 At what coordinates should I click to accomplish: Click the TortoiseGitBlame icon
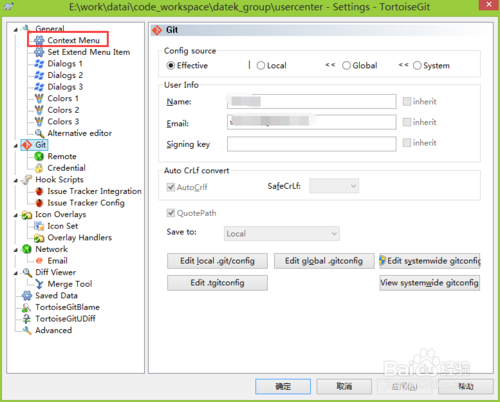click(x=26, y=307)
